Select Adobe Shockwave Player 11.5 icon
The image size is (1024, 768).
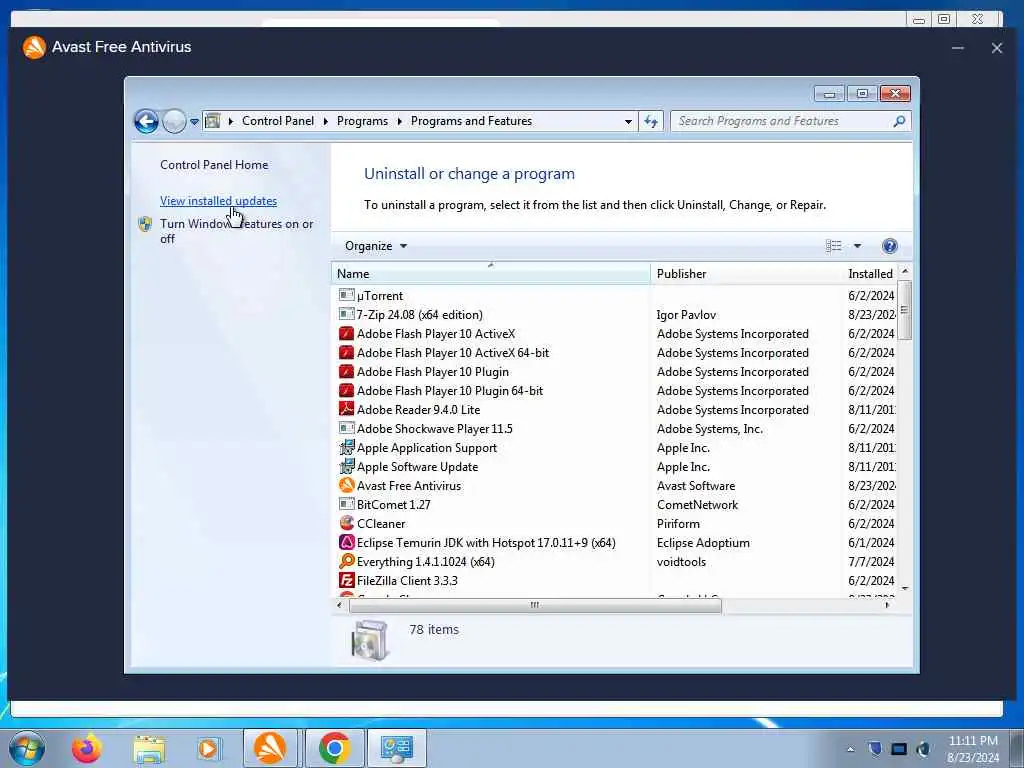[347, 428]
